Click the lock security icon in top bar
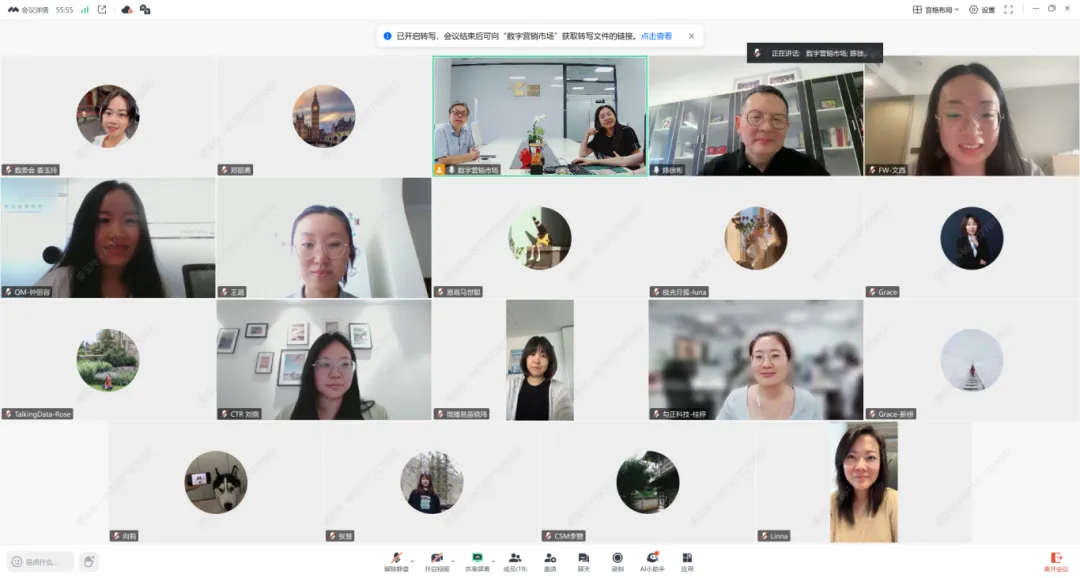Image resolution: width=1080 pixels, height=578 pixels. [x=145, y=10]
